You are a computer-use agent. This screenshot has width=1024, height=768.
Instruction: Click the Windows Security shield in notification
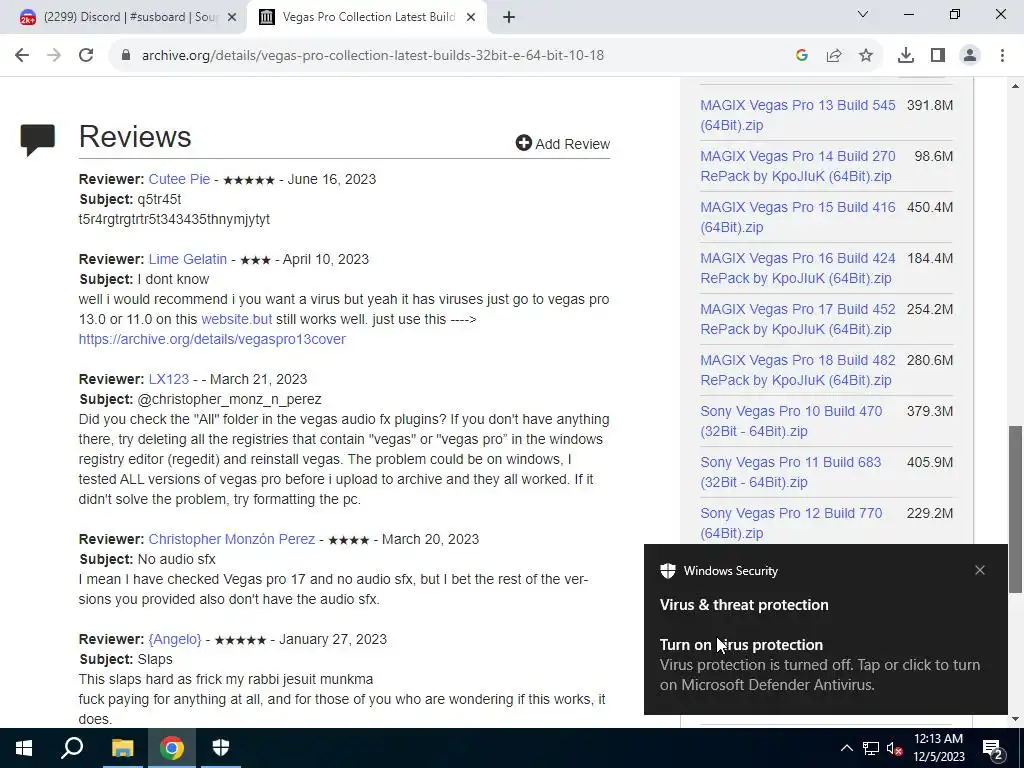668,571
